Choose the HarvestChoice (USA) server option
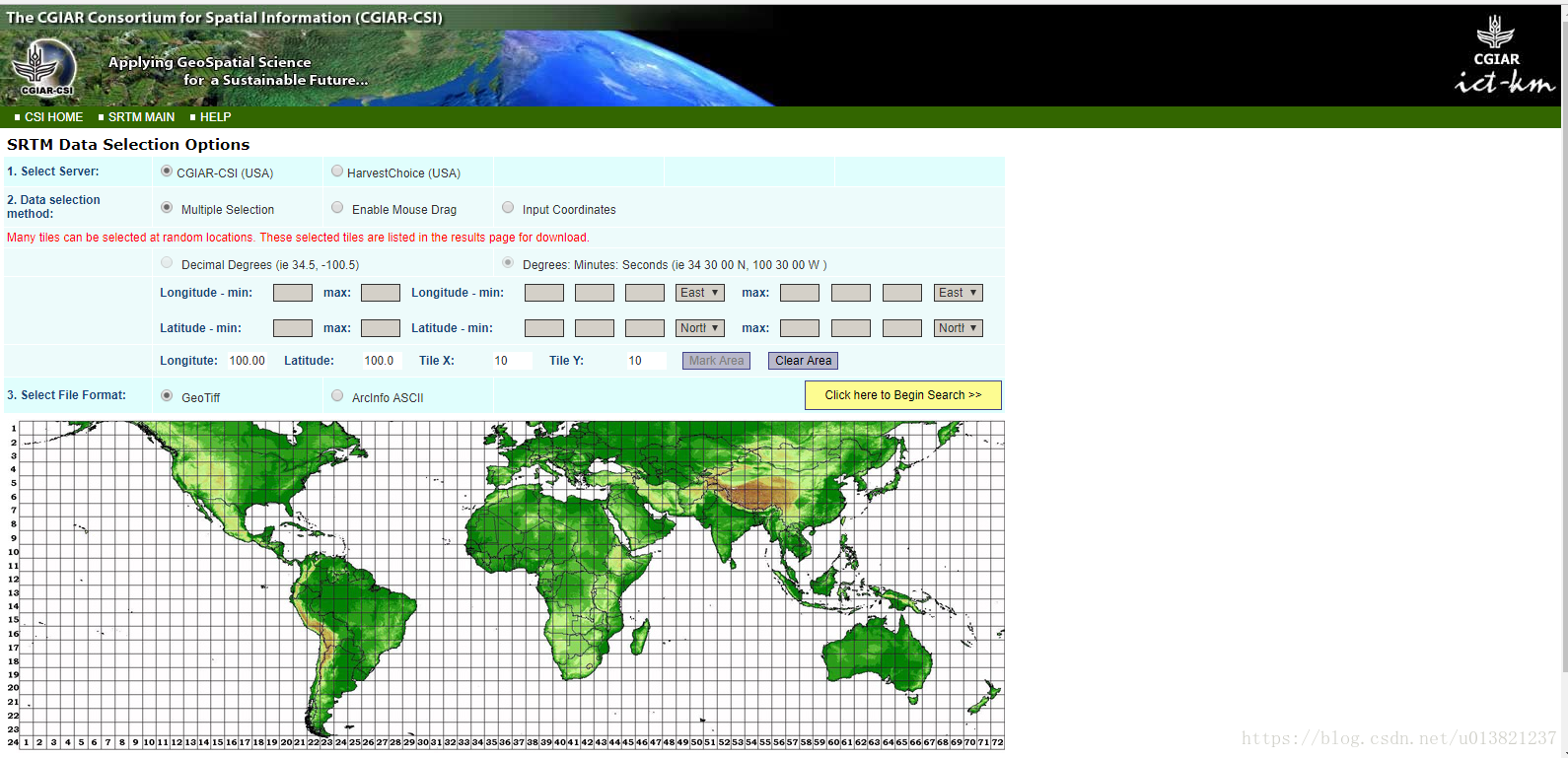 click(x=337, y=172)
